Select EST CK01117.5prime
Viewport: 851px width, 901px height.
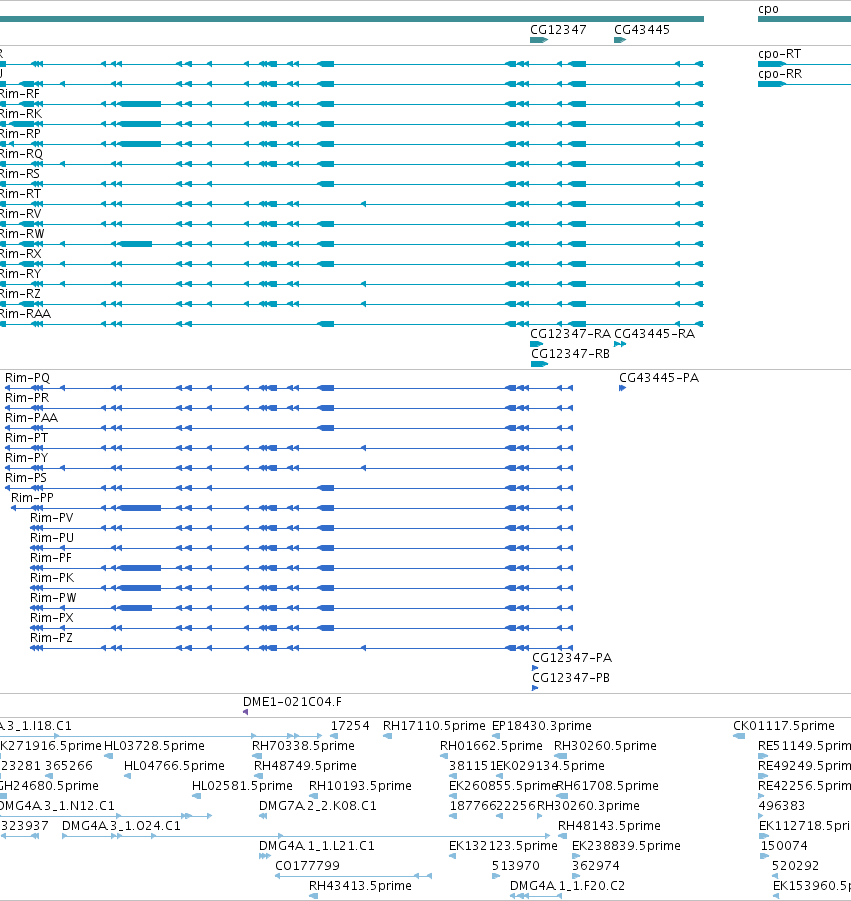click(x=784, y=726)
